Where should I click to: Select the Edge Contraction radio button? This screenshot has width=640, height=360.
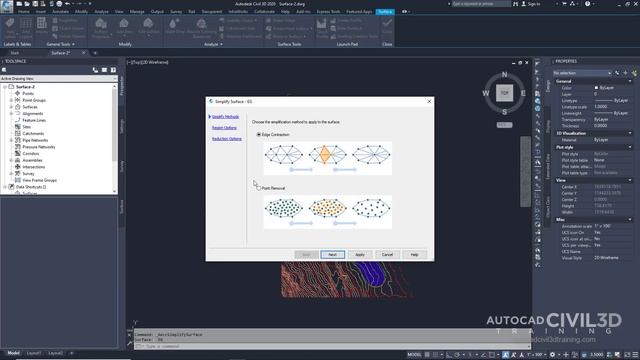point(258,134)
